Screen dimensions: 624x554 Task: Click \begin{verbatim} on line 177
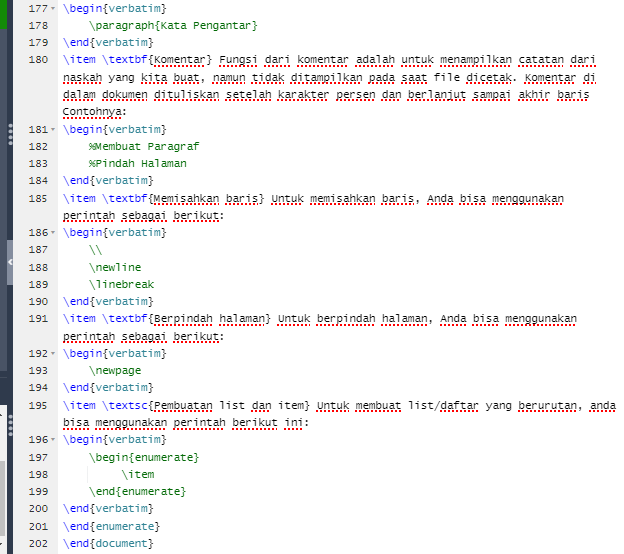click(x=115, y=8)
